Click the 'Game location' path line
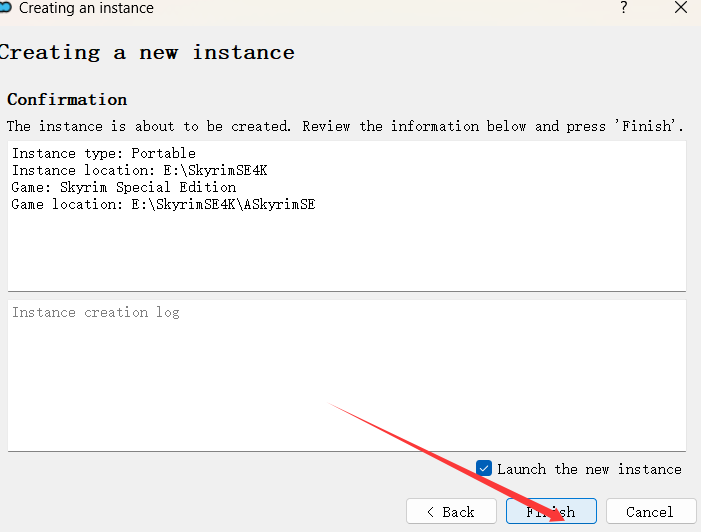This screenshot has height=532, width=701. click(163, 204)
